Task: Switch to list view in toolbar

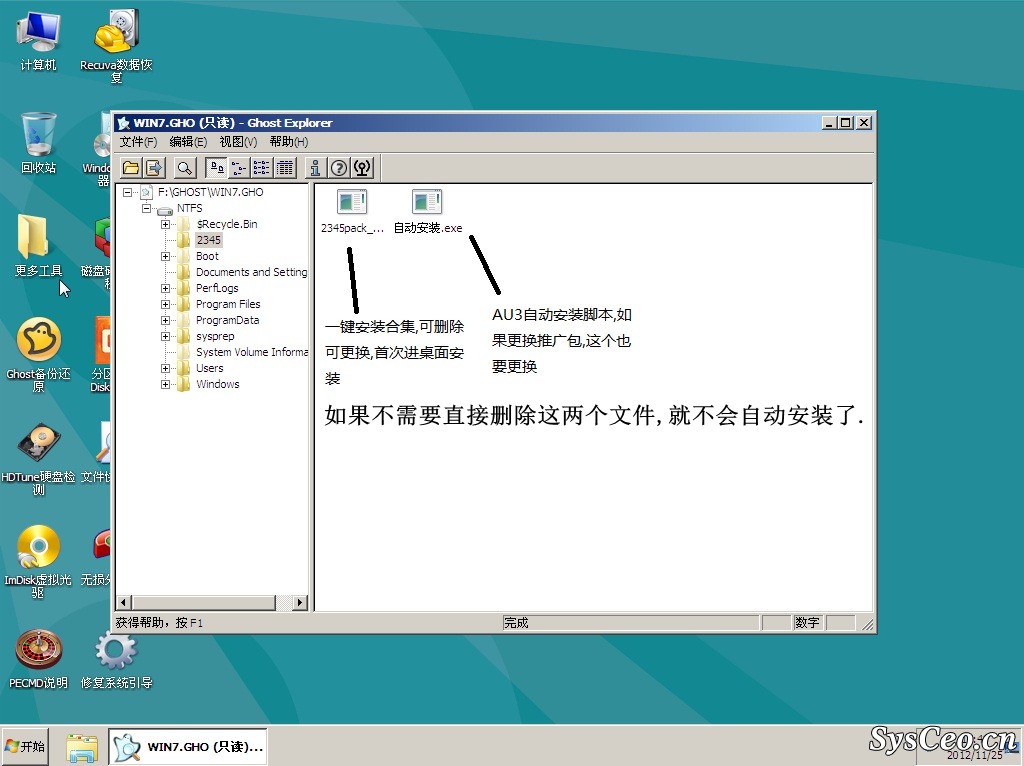Action: click(262, 168)
